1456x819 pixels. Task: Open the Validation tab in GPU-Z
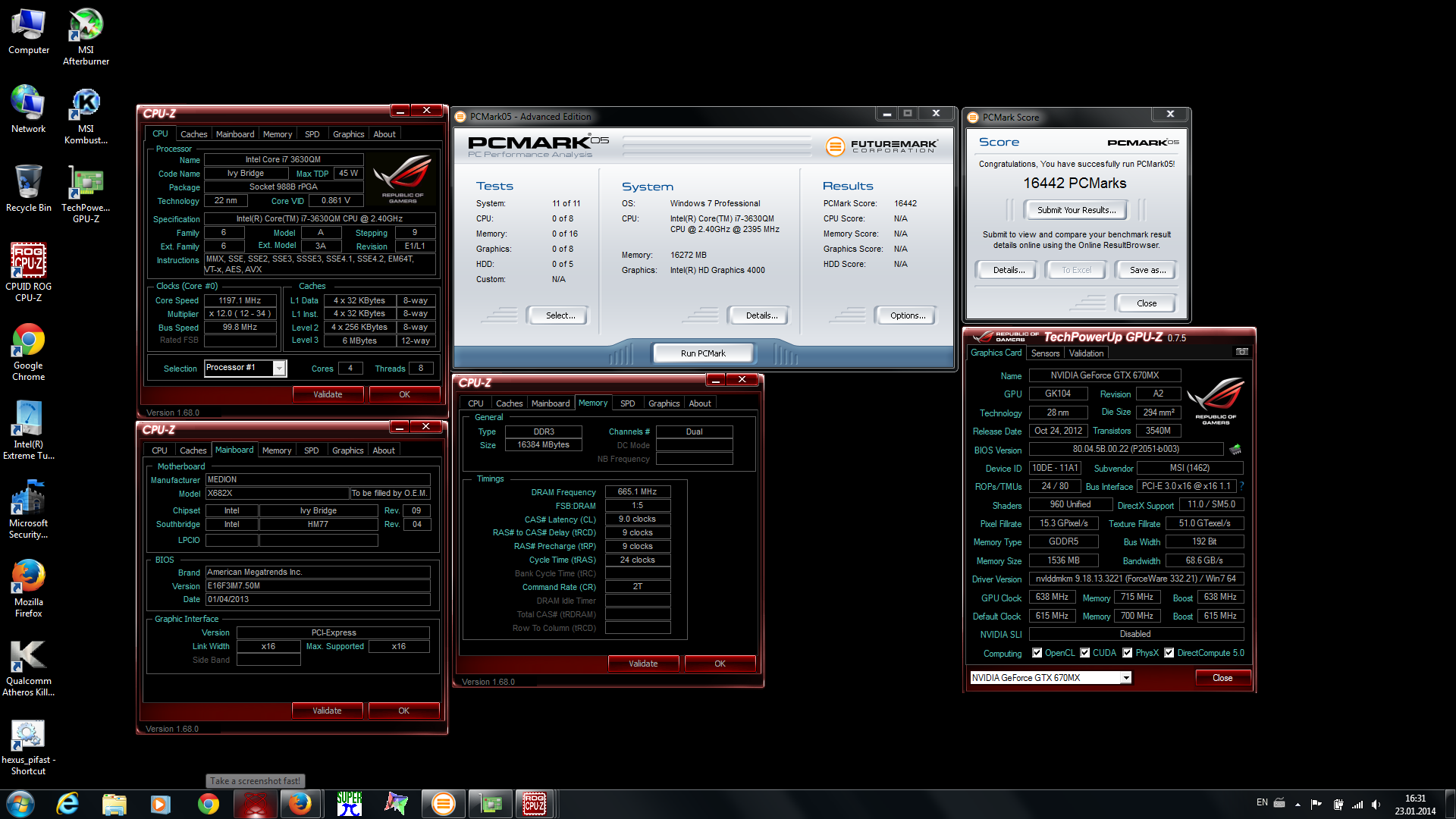(x=1086, y=353)
